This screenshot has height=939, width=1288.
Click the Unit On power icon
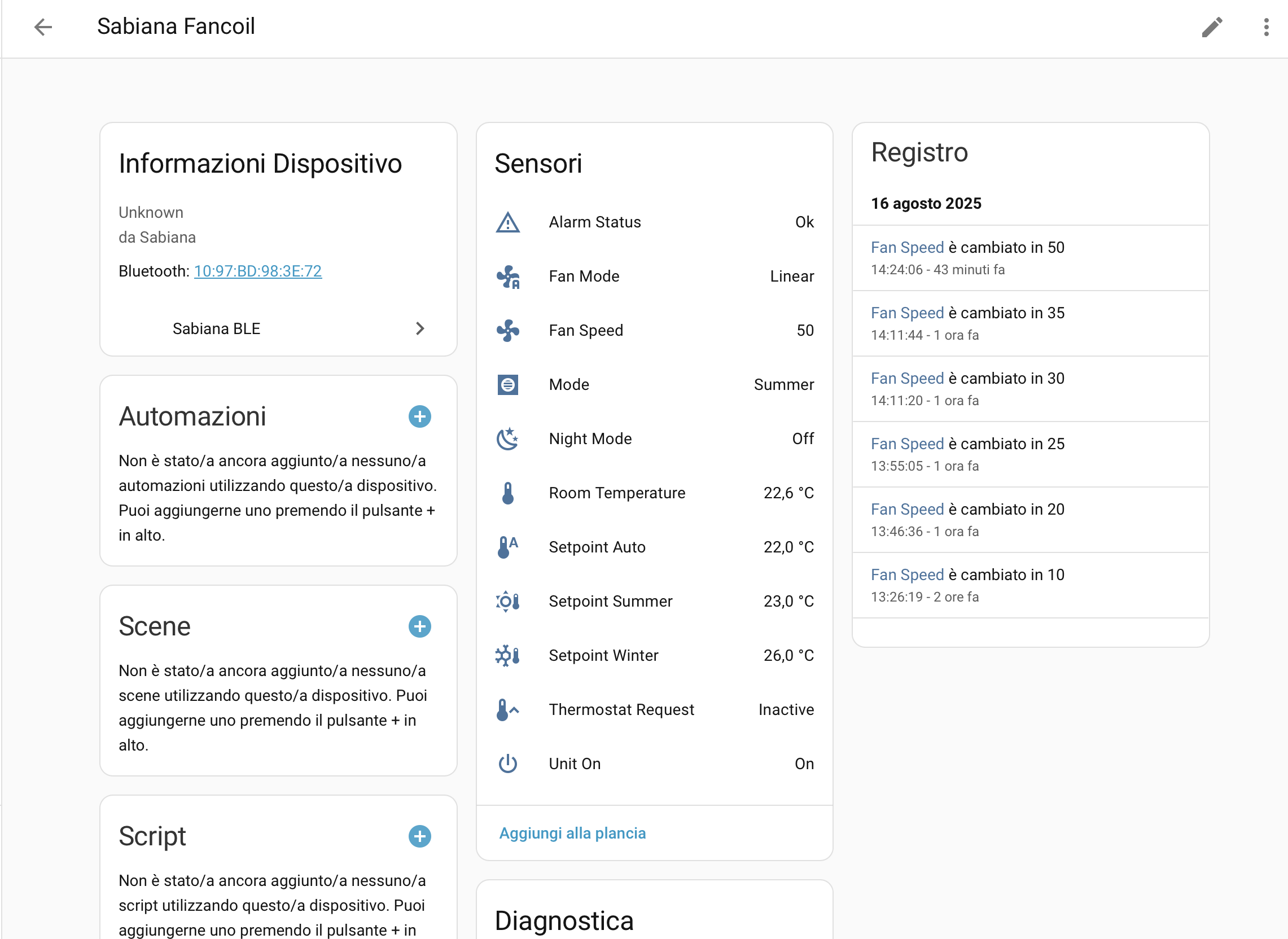507,764
